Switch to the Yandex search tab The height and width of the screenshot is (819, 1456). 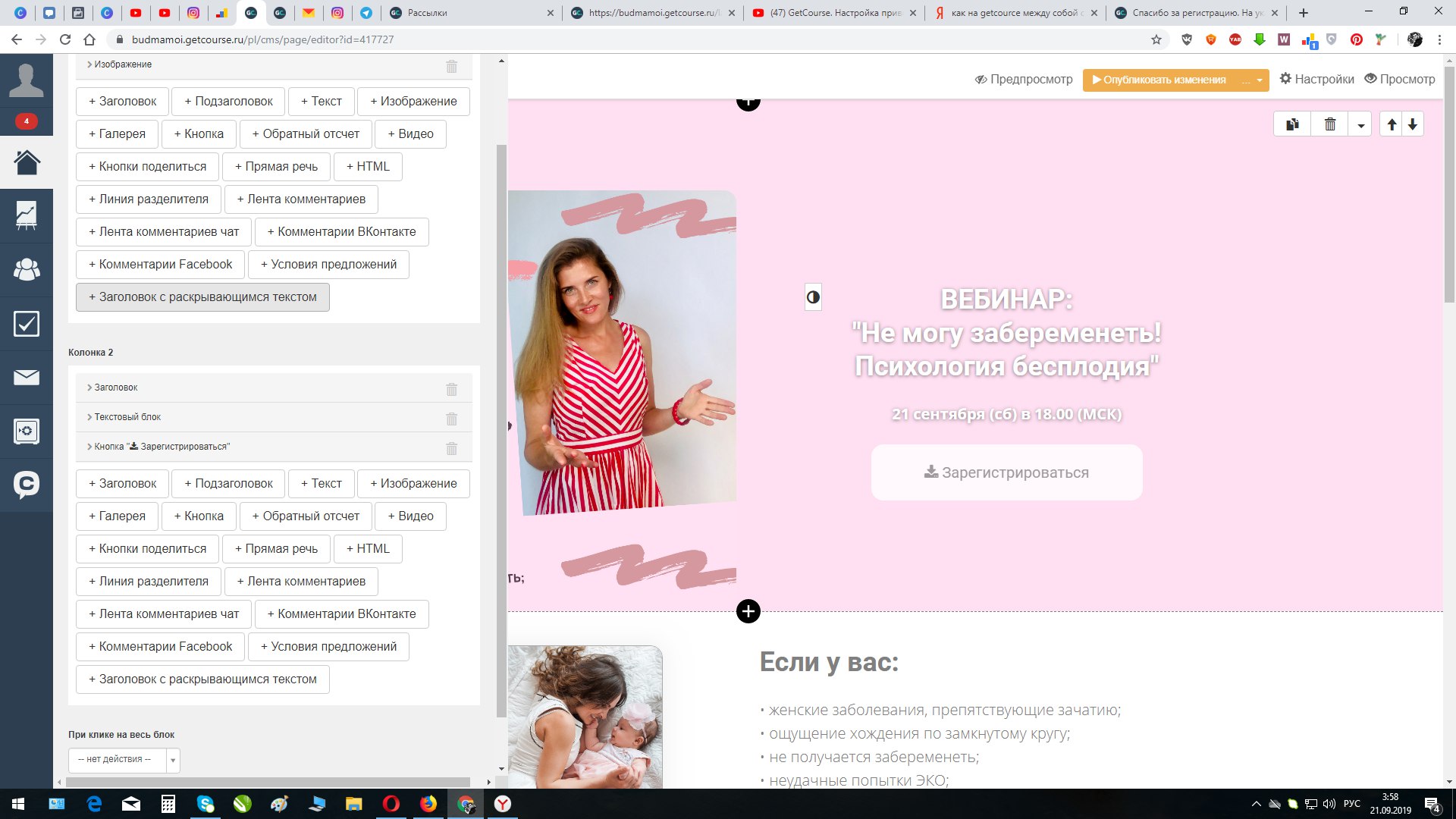[1015, 13]
